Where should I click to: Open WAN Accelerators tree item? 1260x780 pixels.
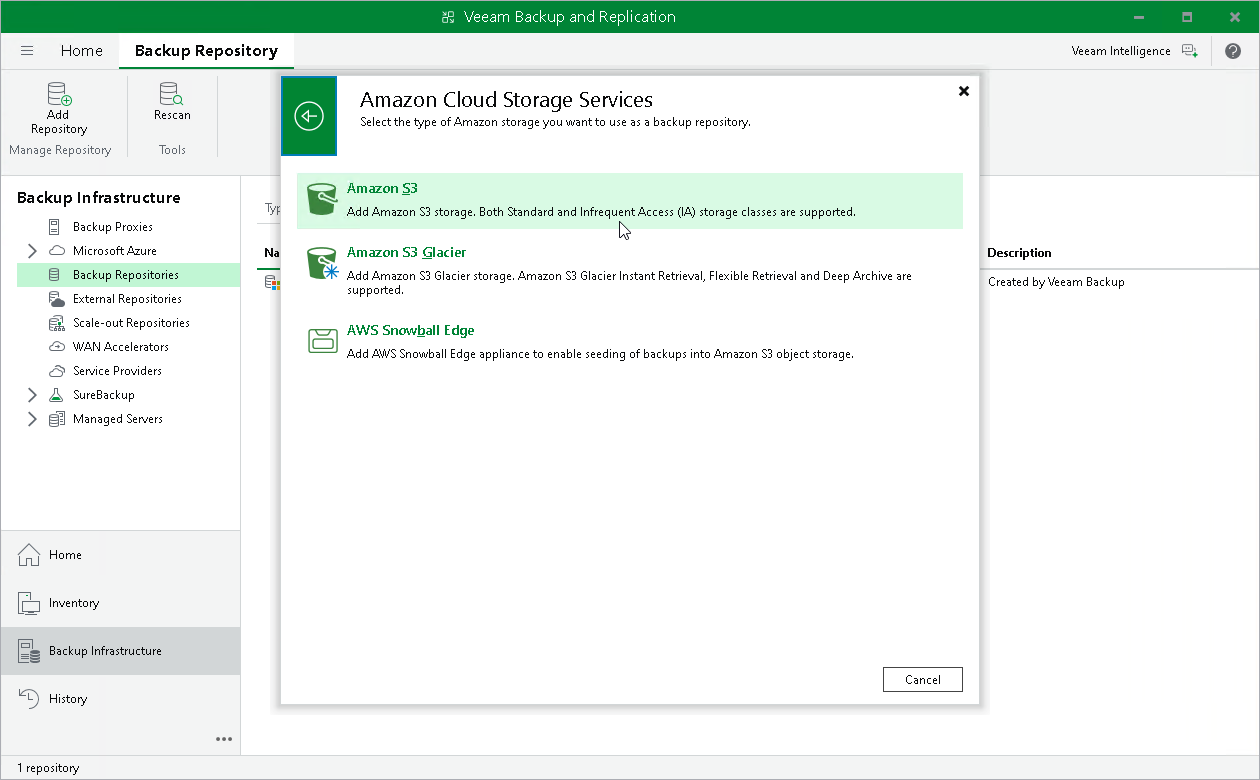(x=121, y=347)
